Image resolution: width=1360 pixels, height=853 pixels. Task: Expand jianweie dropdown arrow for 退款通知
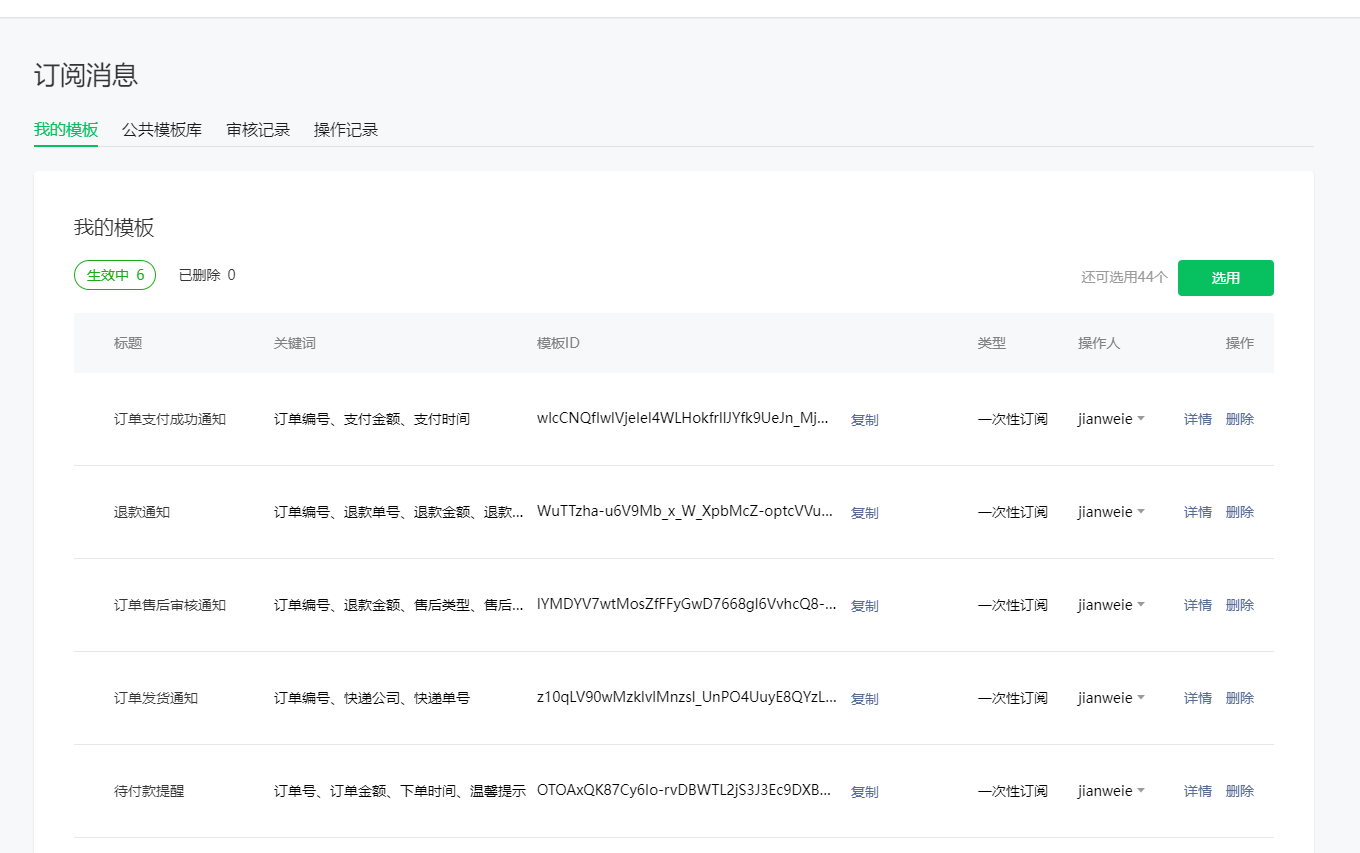point(1141,513)
